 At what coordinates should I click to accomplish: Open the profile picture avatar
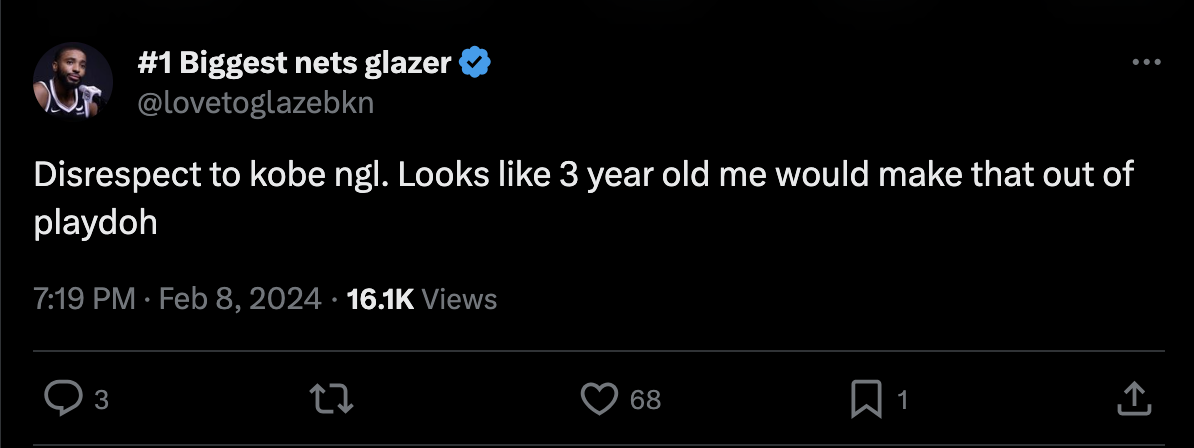tap(72, 82)
